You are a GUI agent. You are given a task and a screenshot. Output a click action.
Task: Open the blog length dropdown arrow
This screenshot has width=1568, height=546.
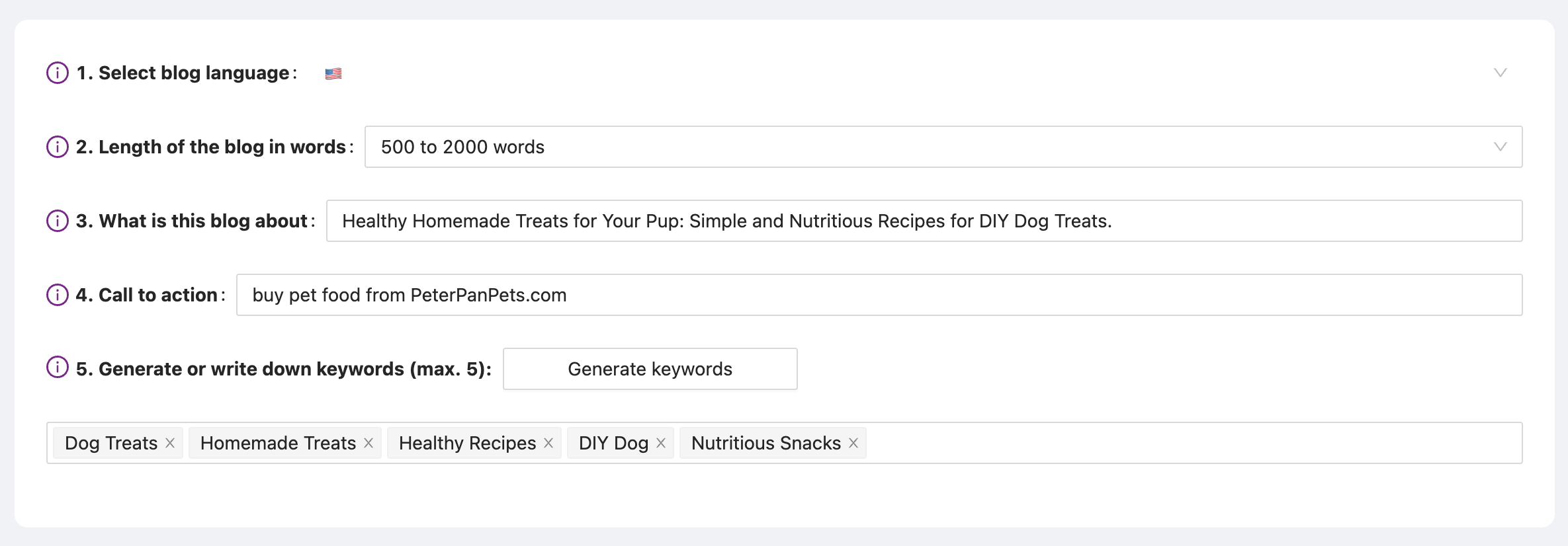coord(1500,147)
